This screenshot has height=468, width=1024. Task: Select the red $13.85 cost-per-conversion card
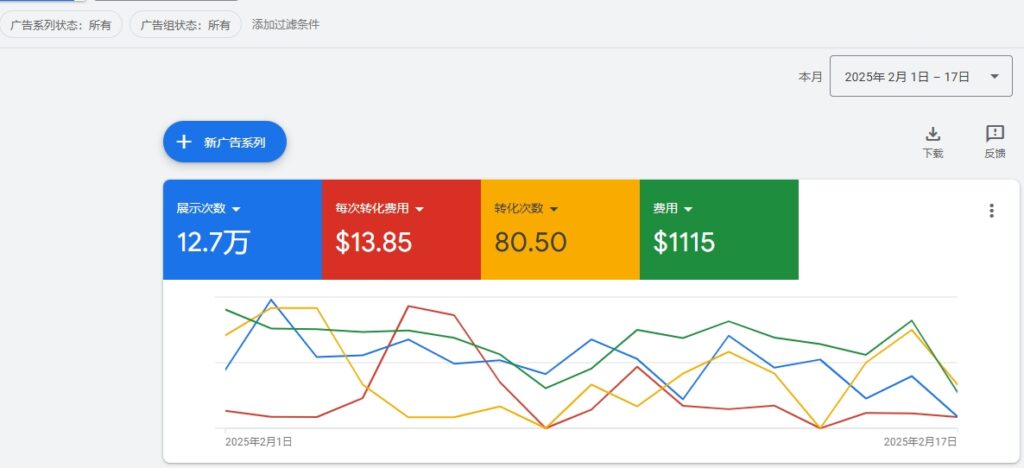click(401, 230)
